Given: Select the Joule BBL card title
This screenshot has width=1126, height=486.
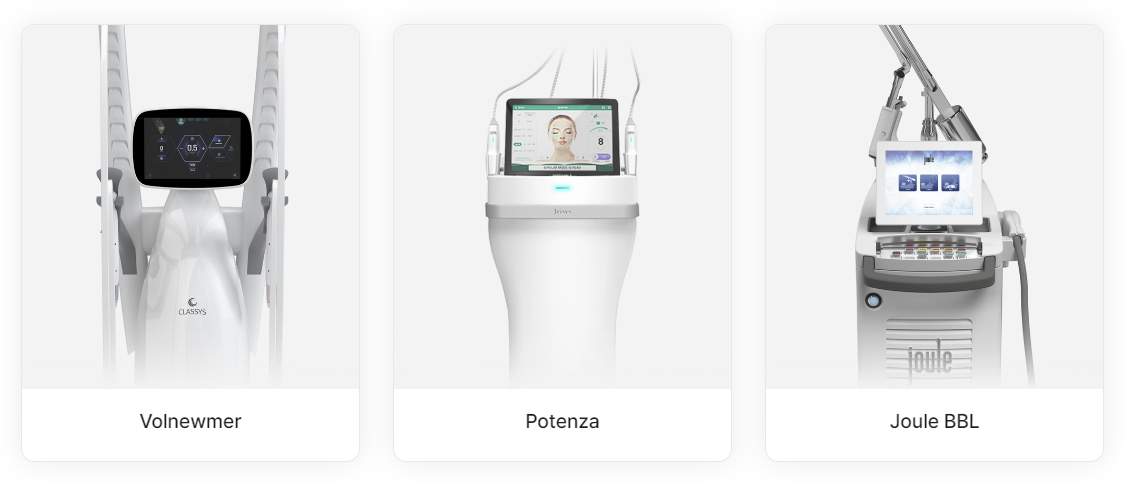Looking at the screenshot, I should tap(934, 421).
